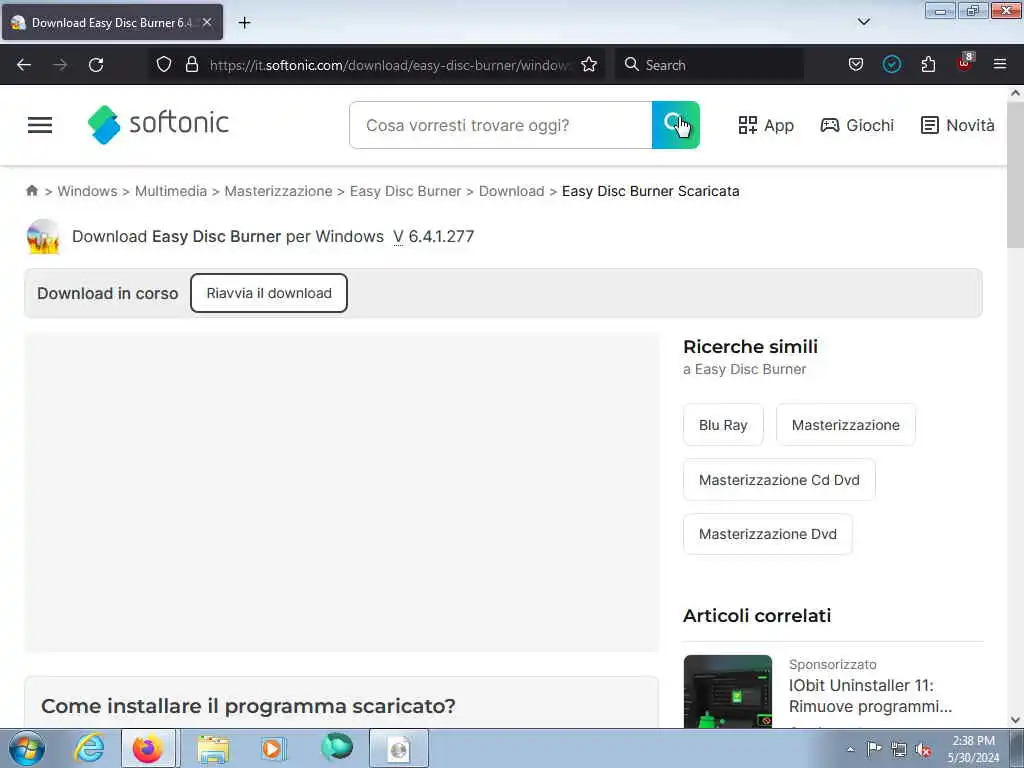Bookmark this page with the star
The width and height of the screenshot is (1024, 768).
(589, 64)
